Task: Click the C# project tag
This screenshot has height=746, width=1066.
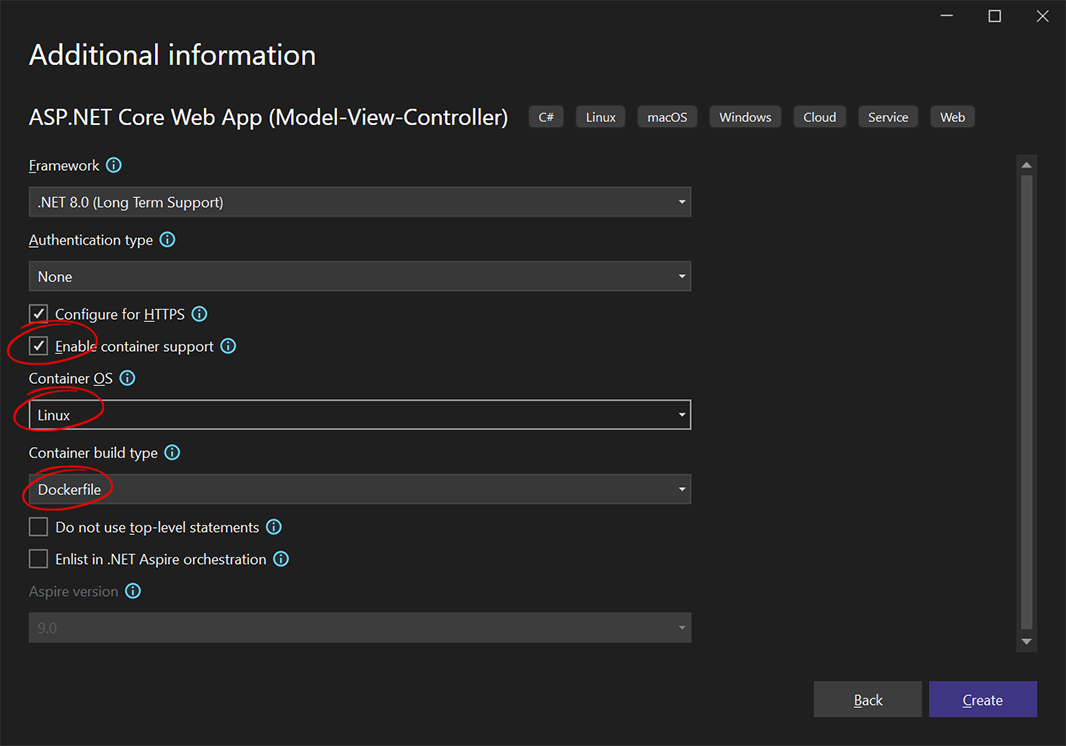Action: pyautogui.click(x=546, y=117)
